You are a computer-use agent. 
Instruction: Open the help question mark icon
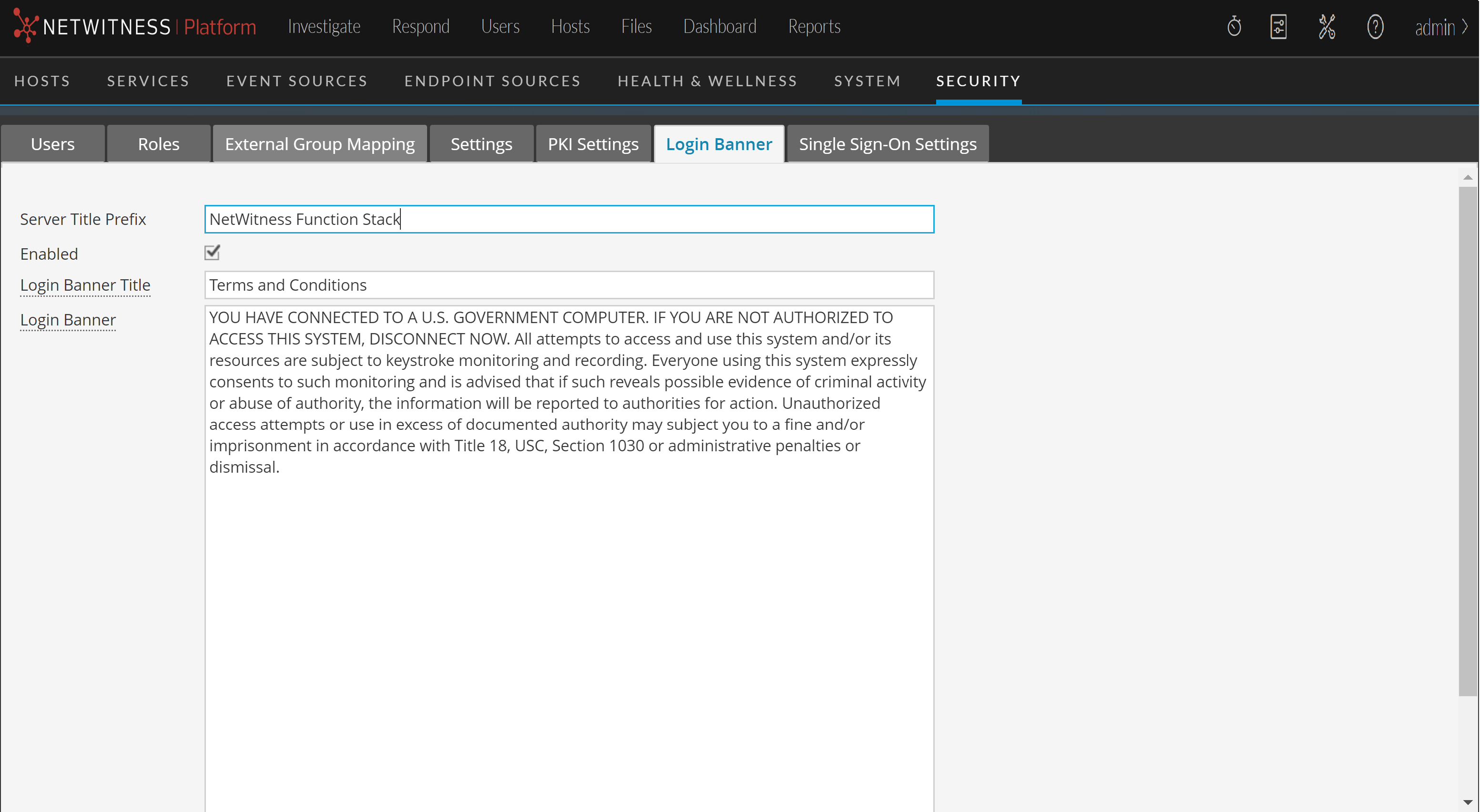pyautogui.click(x=1375, y=26)
